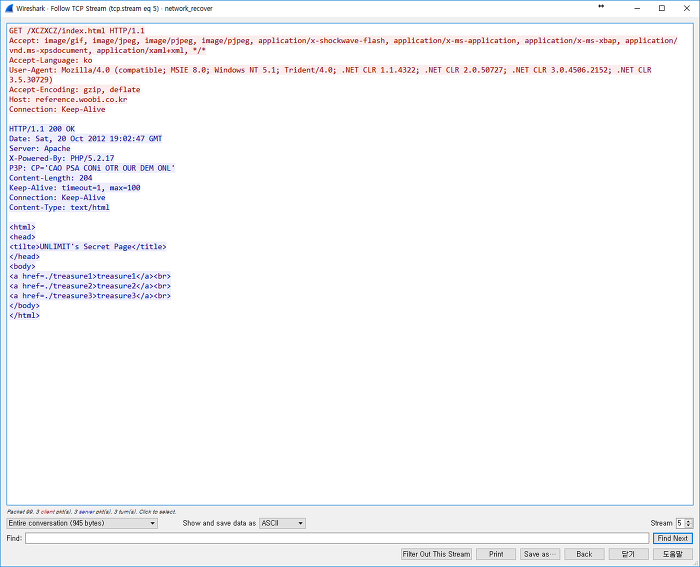Click the Content-Type: text/html line
This screenshot has height=567, width=700.
59,208
